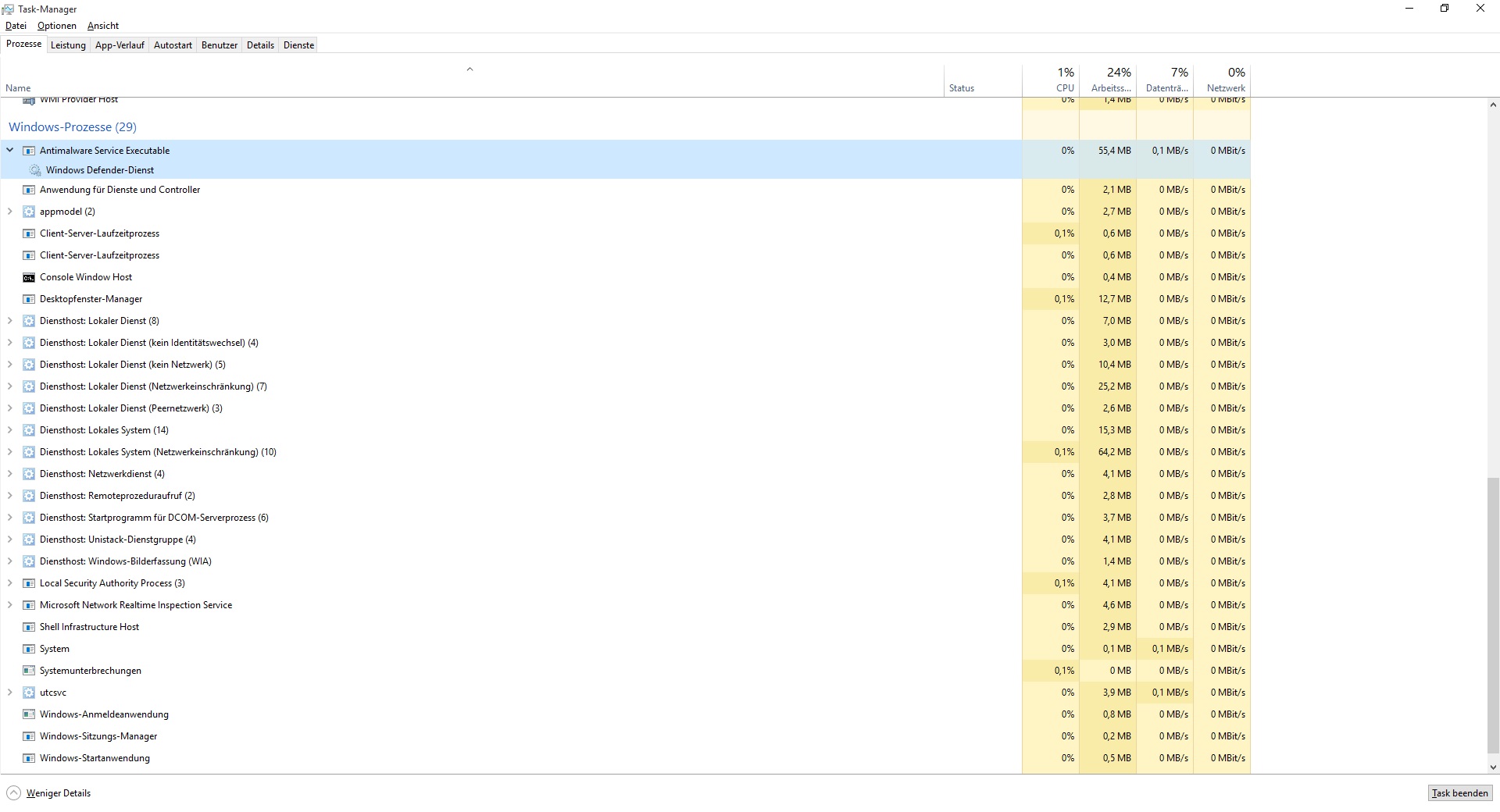The width and height of the screenshot is (1500, 812).
Task: Click the Task-Manager title bar icon
Action: (x=8, y=9)
